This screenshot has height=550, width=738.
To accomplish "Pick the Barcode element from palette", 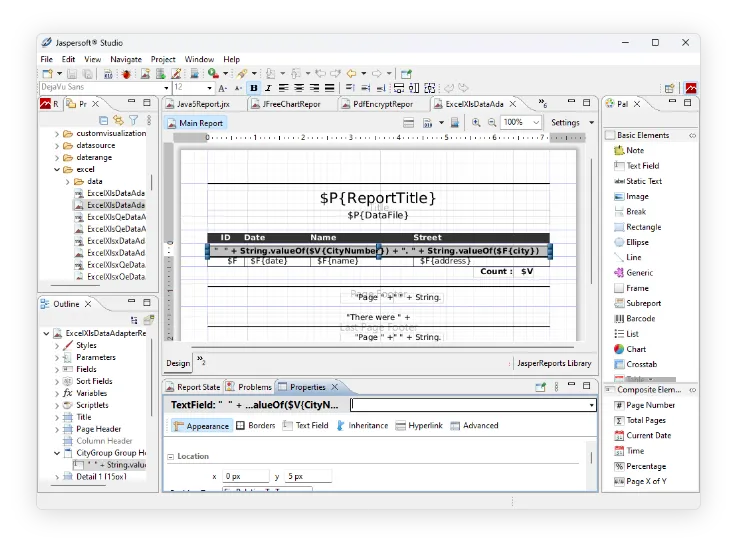I will [641, 319].
